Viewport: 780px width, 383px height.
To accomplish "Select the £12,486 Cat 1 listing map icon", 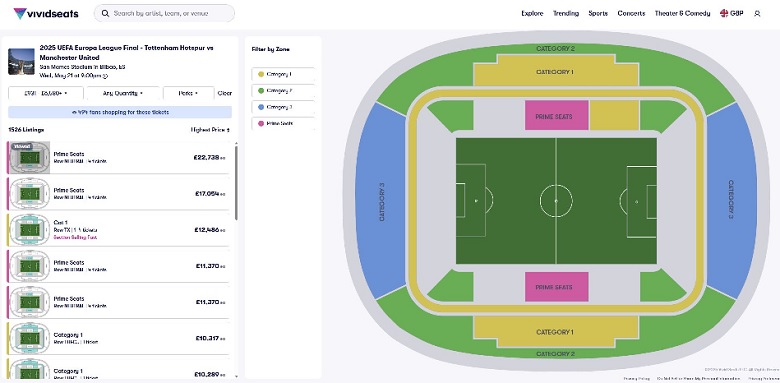I will (30, 230).
